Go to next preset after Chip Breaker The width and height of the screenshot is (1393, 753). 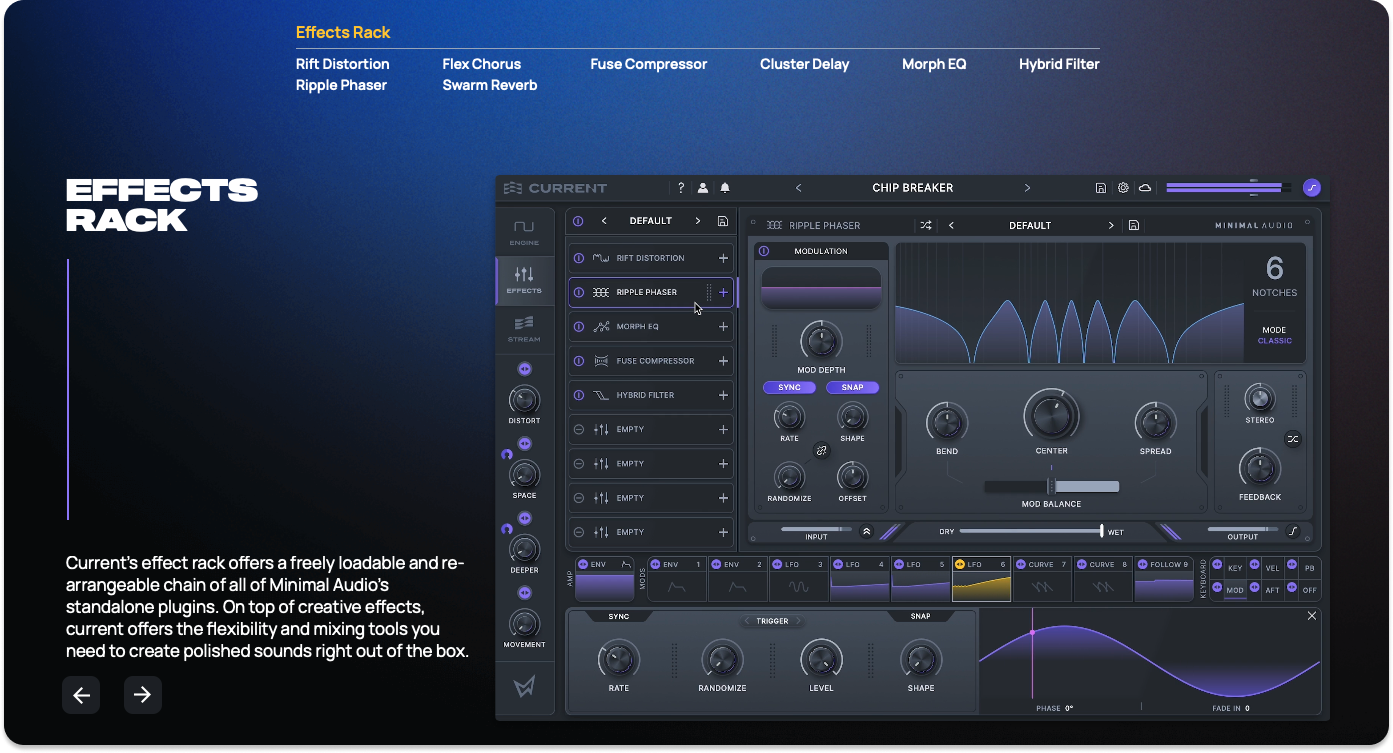[x=1027, y=188]
